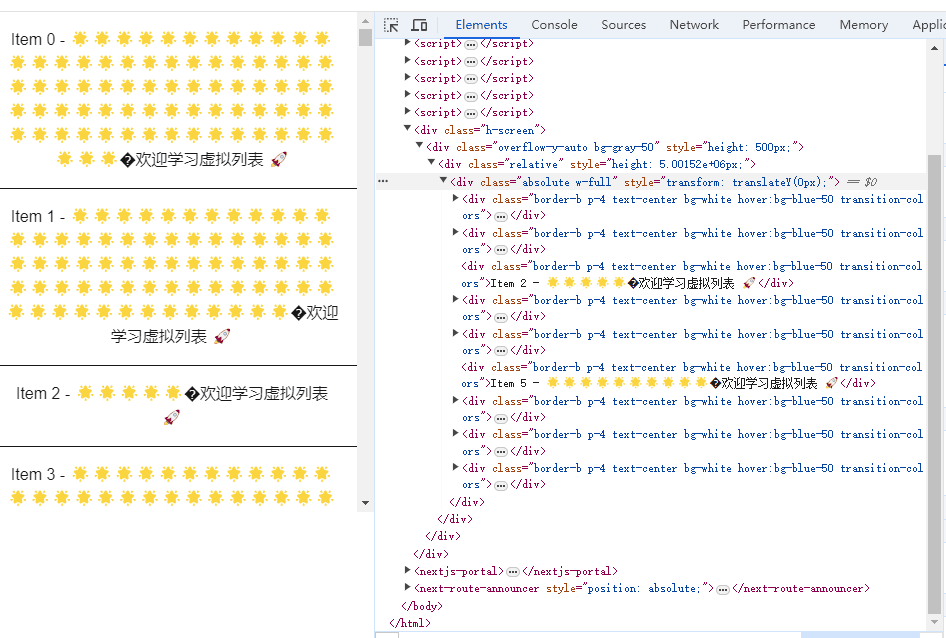This screenshot has width=946, height=638.
Task: Open the Network panel tab
Action: pyautogui.click(x=693, y=24)
